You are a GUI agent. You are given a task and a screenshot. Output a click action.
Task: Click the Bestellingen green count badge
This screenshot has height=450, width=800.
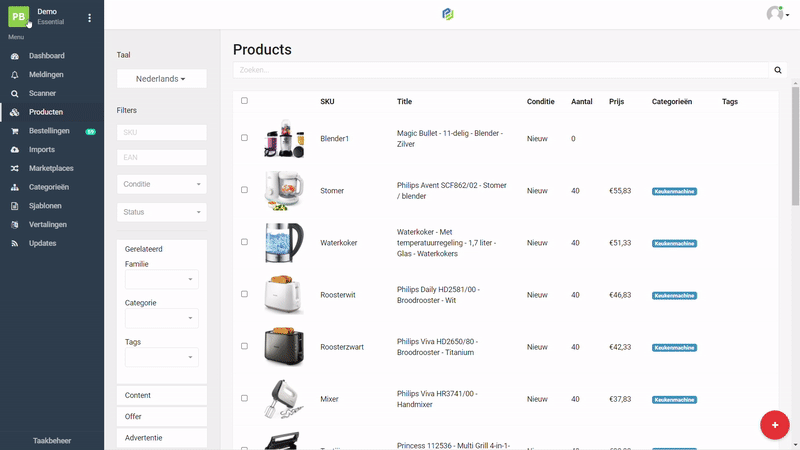pos(90,132)
